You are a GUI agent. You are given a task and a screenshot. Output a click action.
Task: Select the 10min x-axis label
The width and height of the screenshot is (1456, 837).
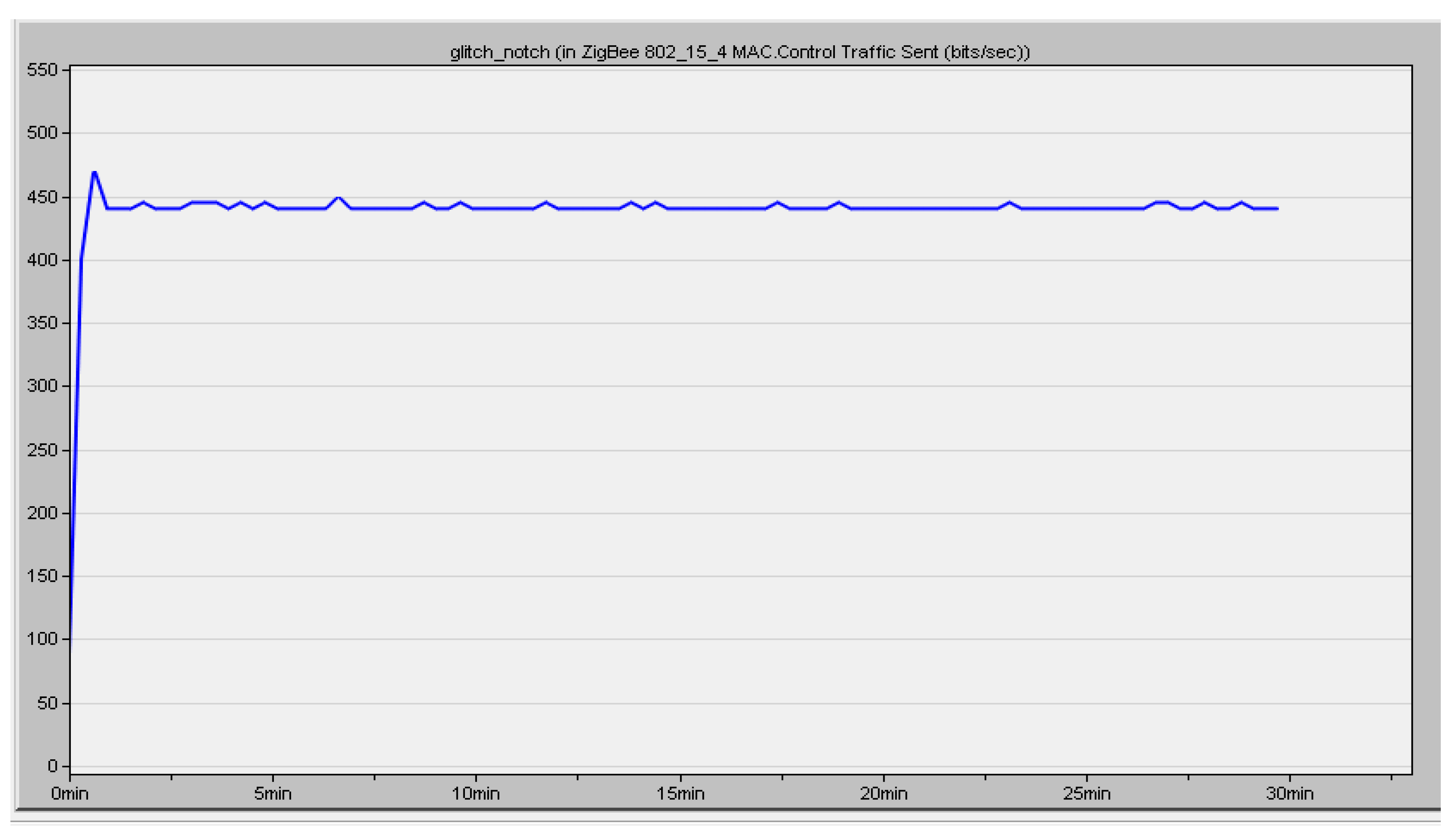475,794
